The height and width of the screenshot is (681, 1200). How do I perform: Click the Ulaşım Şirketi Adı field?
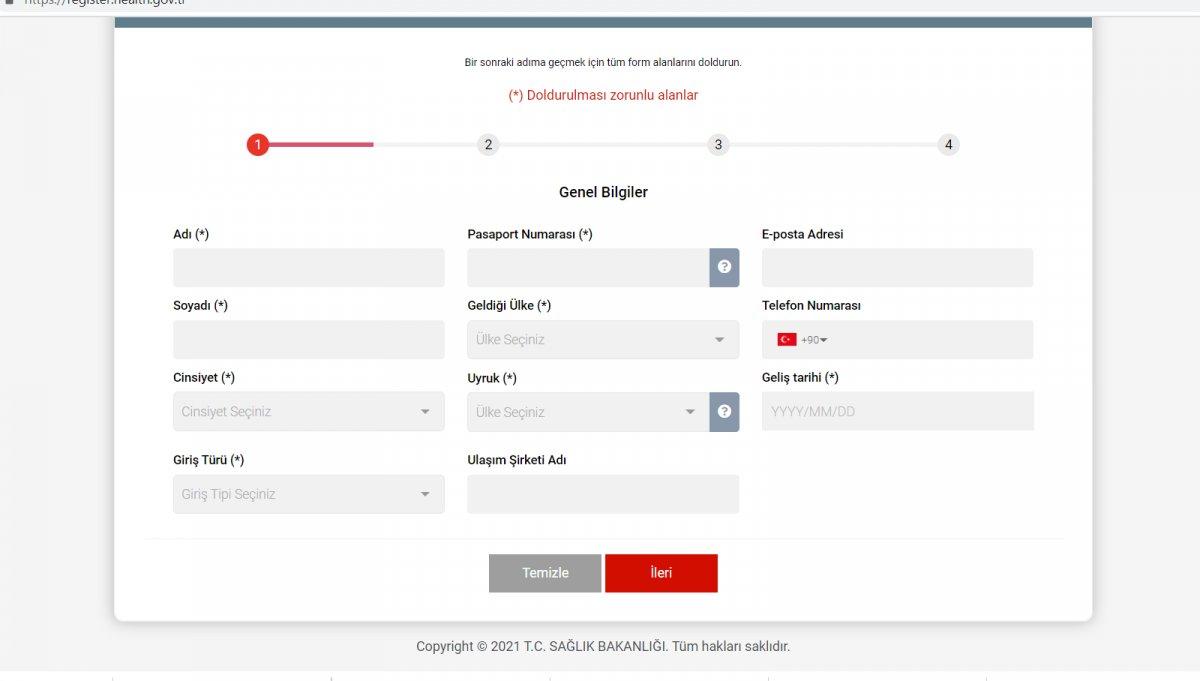point(602,493)
